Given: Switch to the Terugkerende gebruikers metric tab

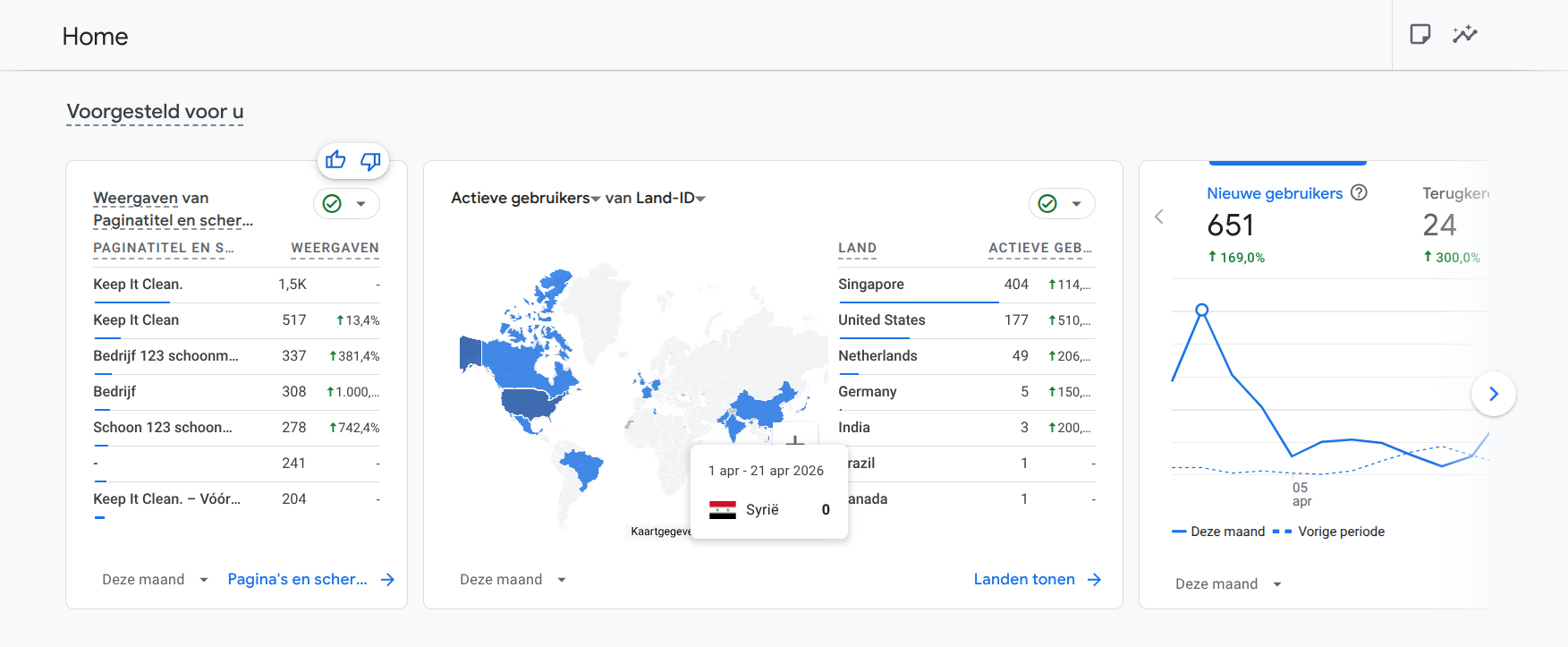Looking at the screenshot, I should (1454, 193).
